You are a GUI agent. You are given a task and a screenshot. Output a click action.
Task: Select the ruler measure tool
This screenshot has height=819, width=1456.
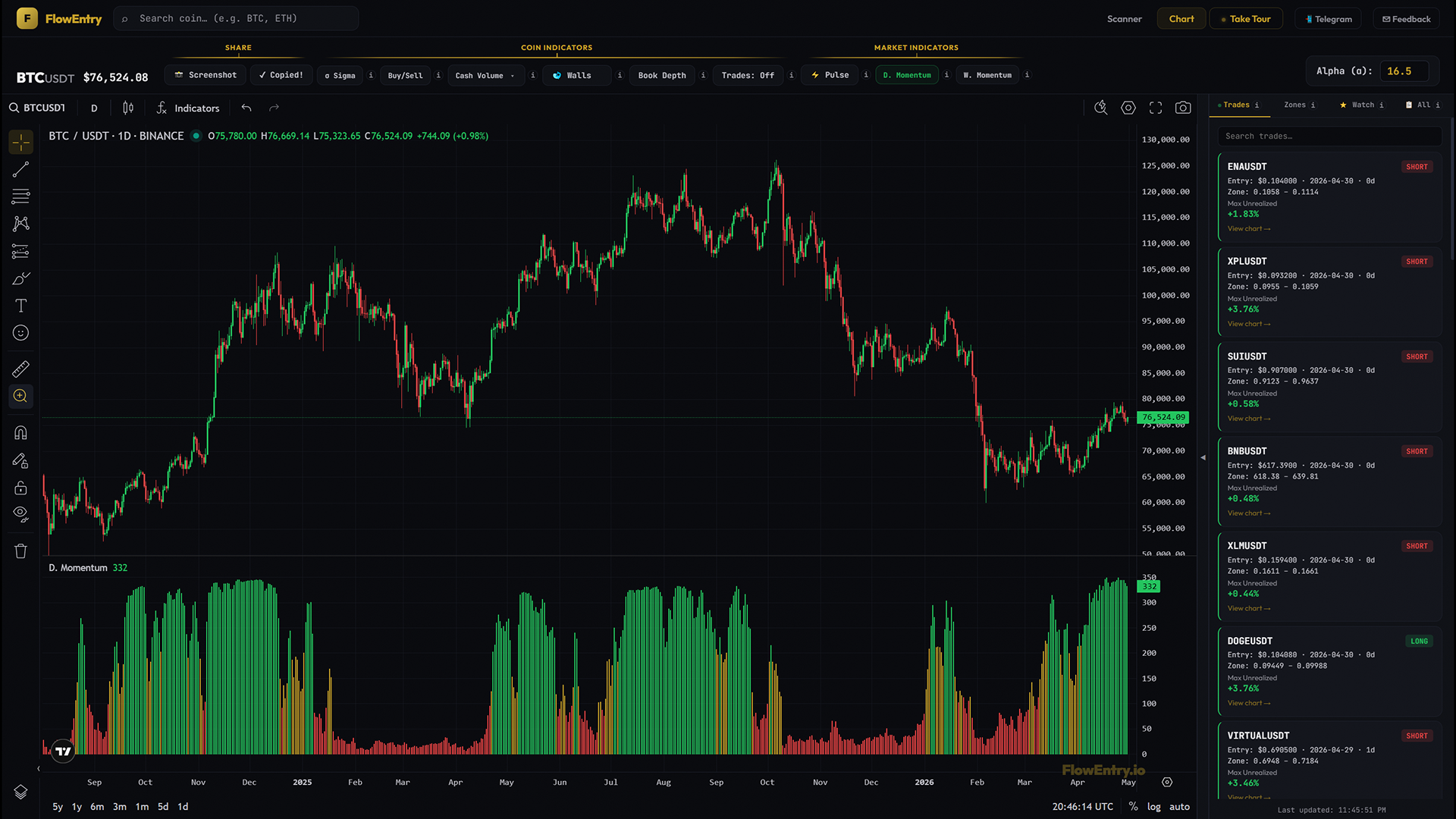click(x=20, y=369)
